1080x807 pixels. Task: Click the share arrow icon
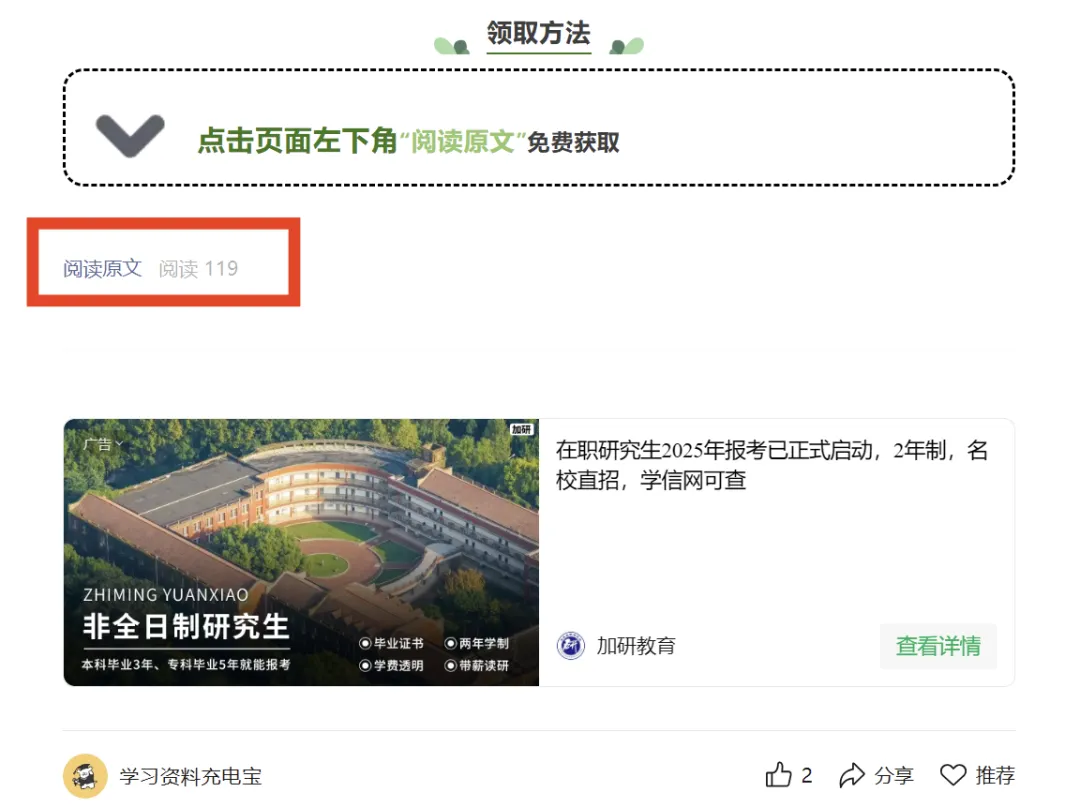852,775
